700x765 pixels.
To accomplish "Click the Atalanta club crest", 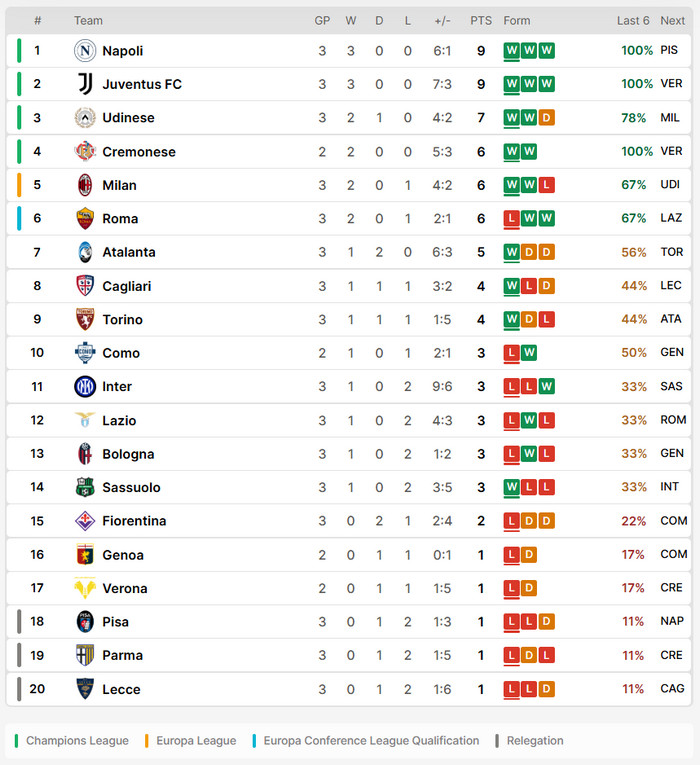I will coord(85,252).
